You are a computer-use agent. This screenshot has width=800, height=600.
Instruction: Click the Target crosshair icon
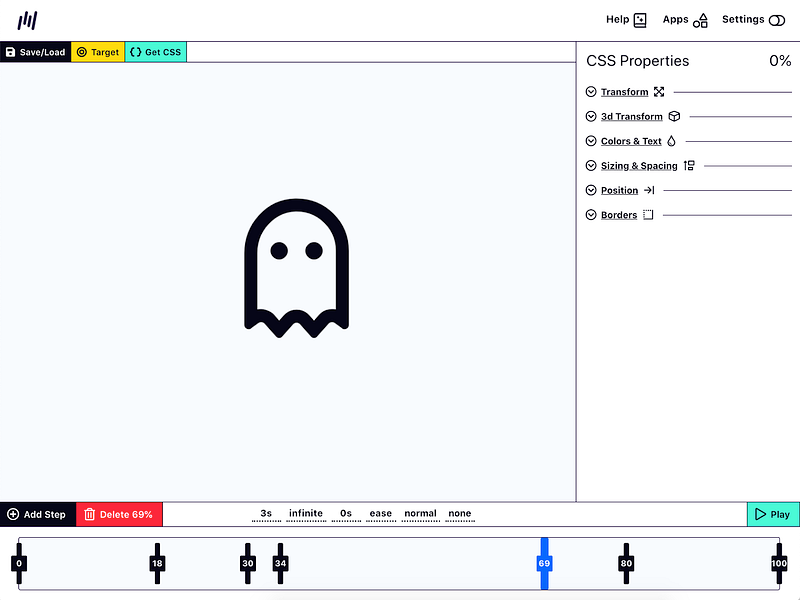click(x=82, y=52)
